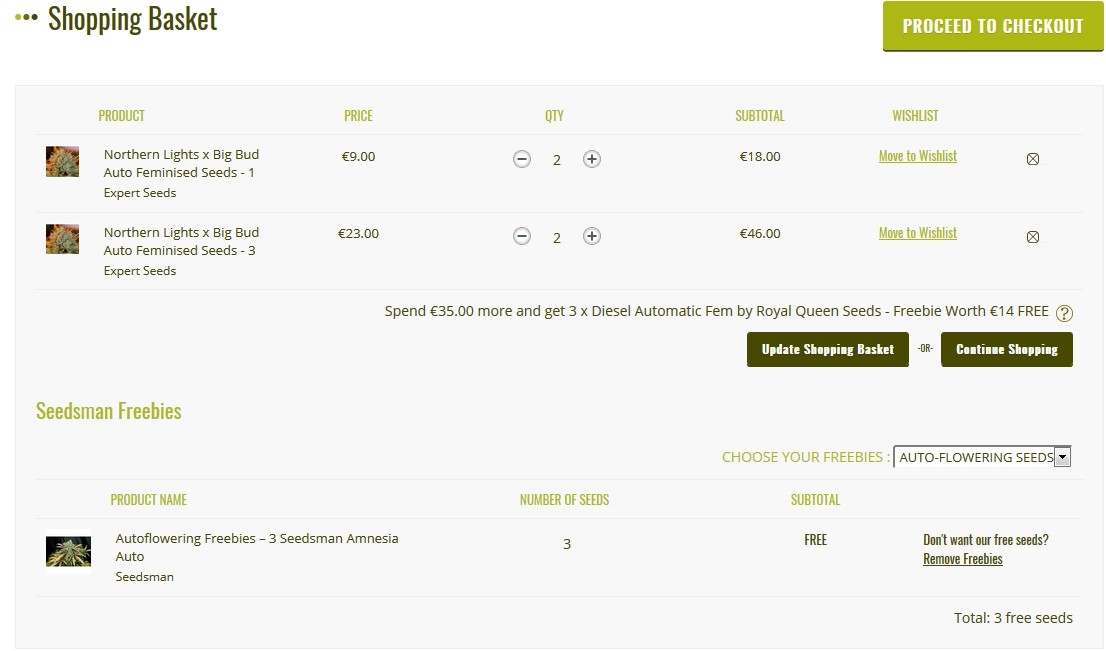Remove the €9.00 seeds item from basket
This screenshot has height=651, width=1106.
point(1033,159)
